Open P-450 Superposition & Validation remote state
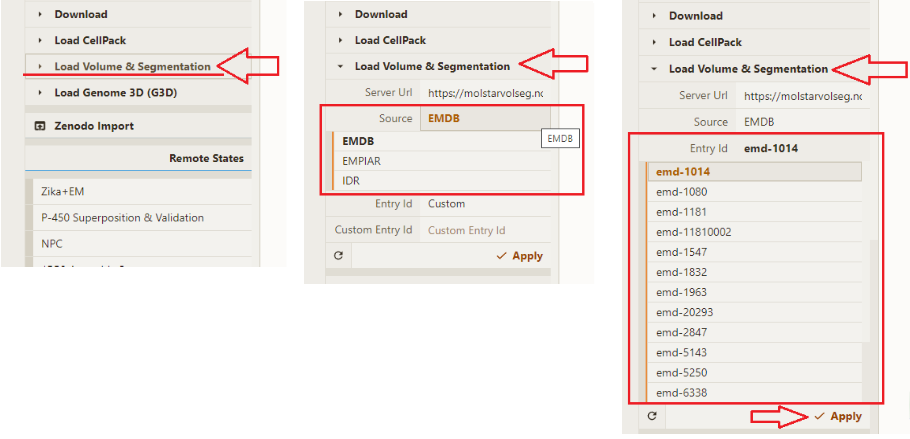Screen dimensions: 910x439 pyautogui.click(x=122, y=217)
